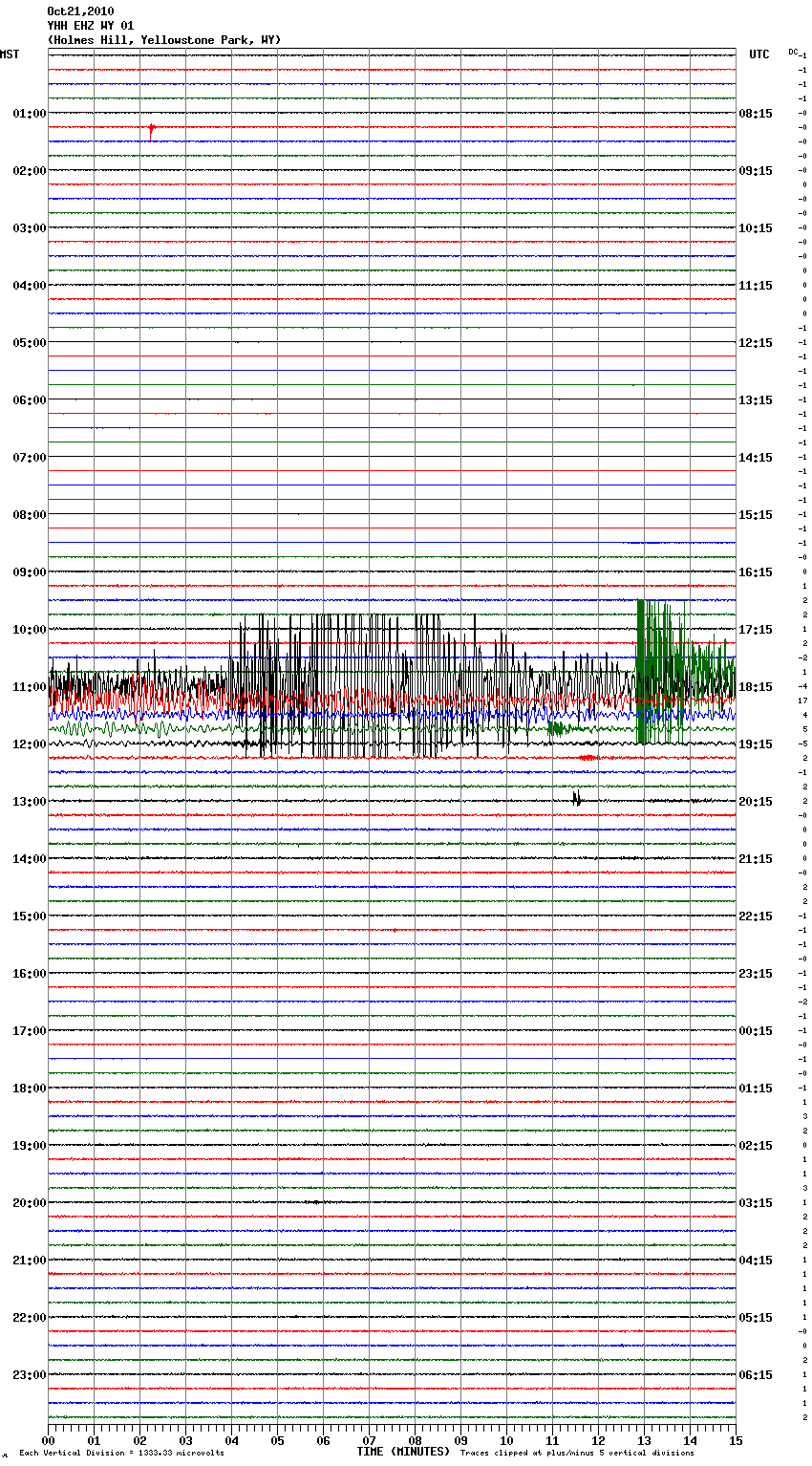Click the 05:15 UTC time label
This screenshot has height=1466, width=812.
(756, 1318)
